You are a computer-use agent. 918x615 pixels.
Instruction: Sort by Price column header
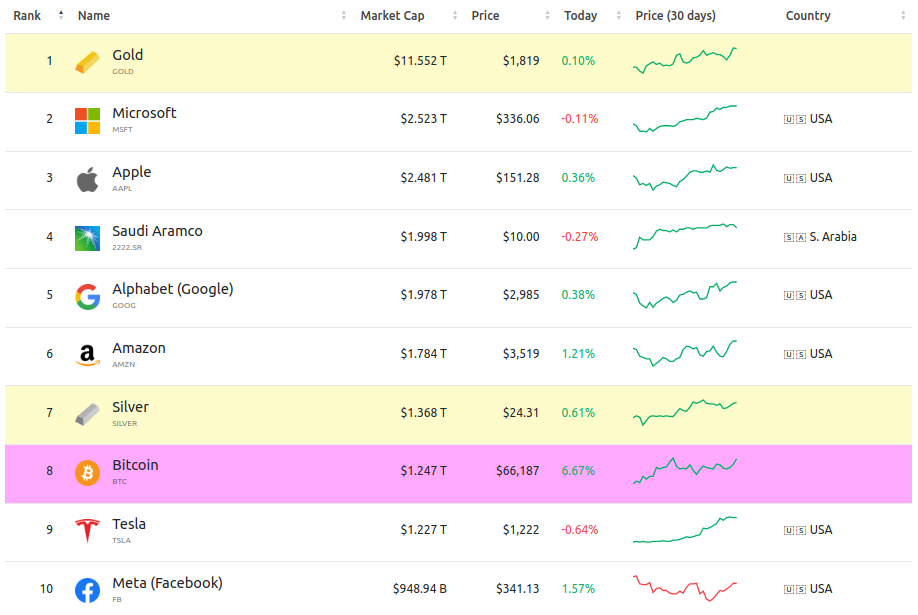pyautogui.click(x=486, y=16)
